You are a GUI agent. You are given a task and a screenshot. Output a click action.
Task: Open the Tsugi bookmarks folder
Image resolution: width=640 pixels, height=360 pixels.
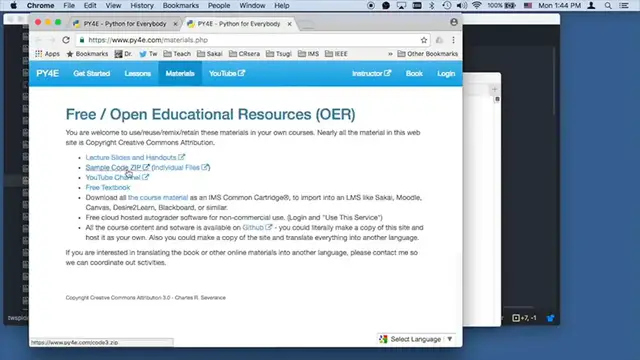coord(279,54)
